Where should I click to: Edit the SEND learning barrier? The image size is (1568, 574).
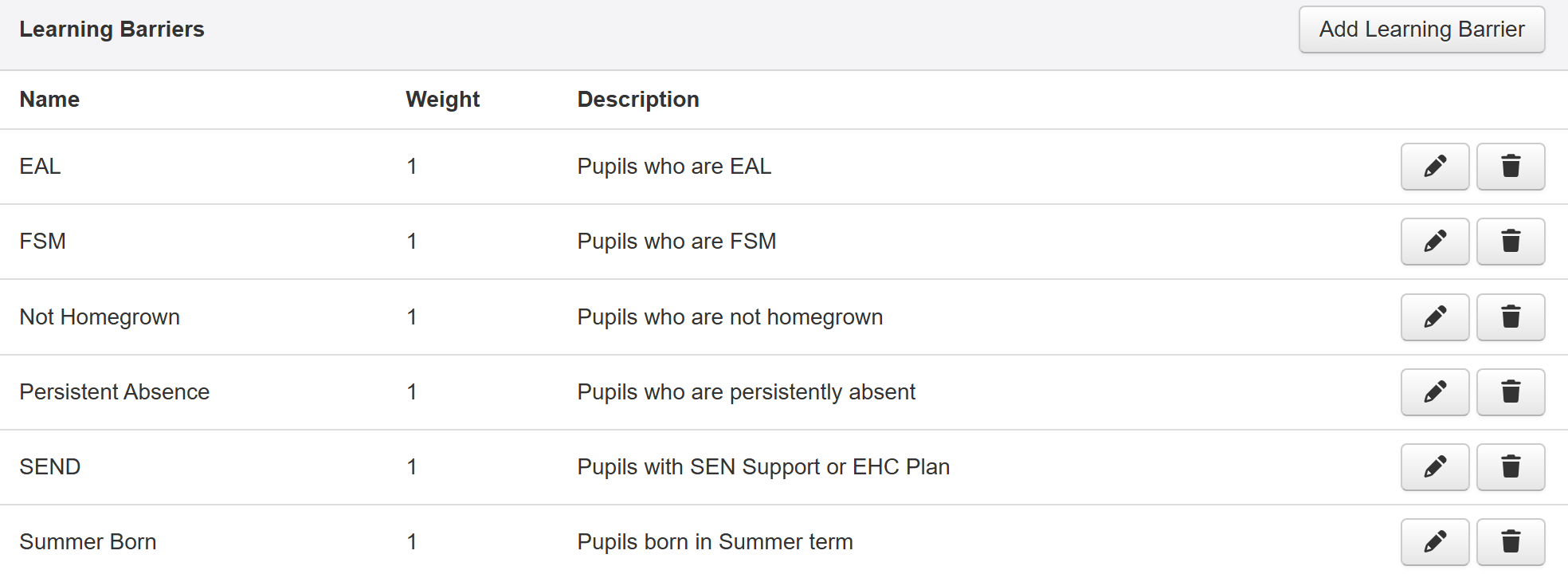(x=1434, y=467)
